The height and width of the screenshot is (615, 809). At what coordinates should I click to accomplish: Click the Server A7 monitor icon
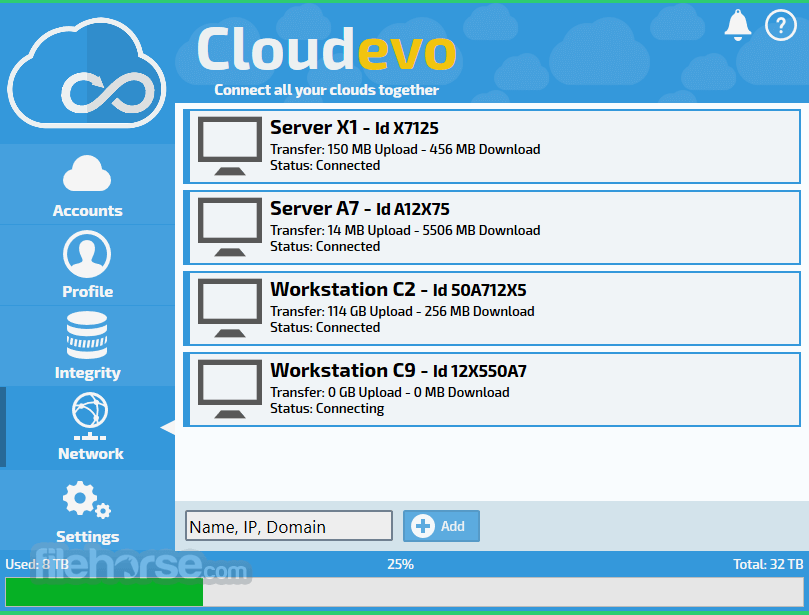point(230,227)
